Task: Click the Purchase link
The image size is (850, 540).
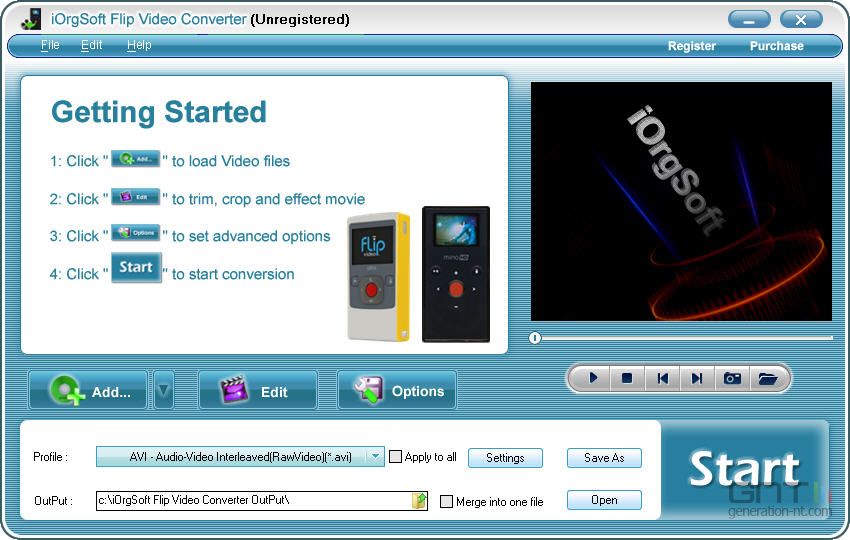Action: point(776,46)
